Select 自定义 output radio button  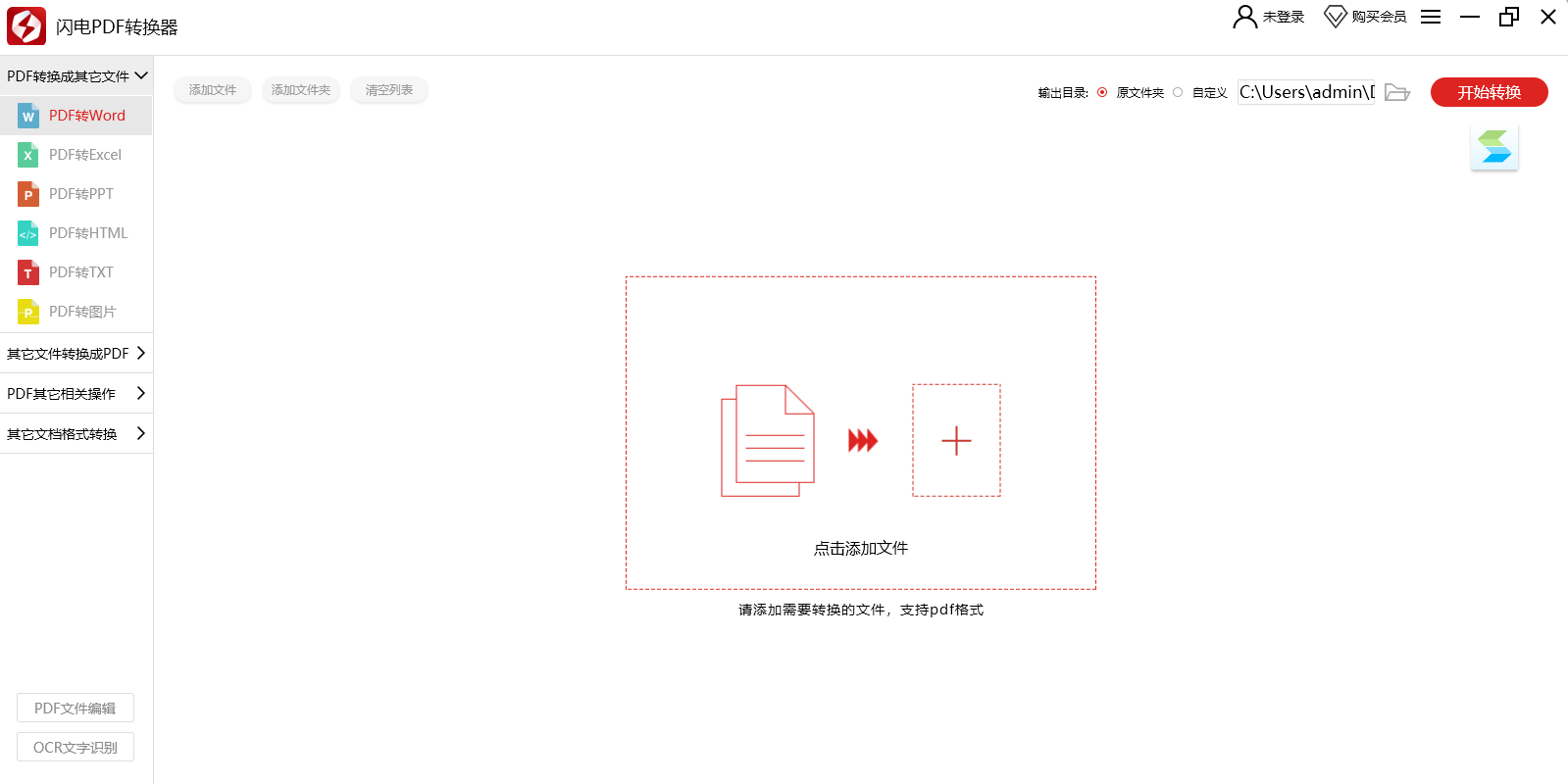[x=1178, y=92]
